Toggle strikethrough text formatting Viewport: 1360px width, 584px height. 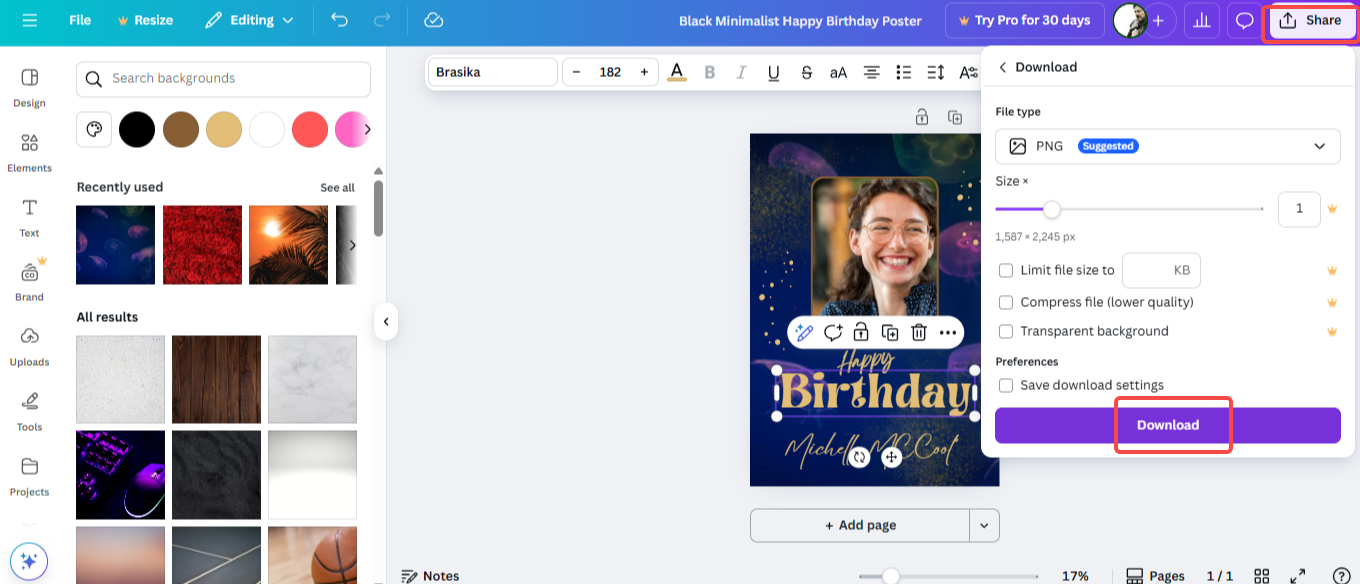click(806, 72)
